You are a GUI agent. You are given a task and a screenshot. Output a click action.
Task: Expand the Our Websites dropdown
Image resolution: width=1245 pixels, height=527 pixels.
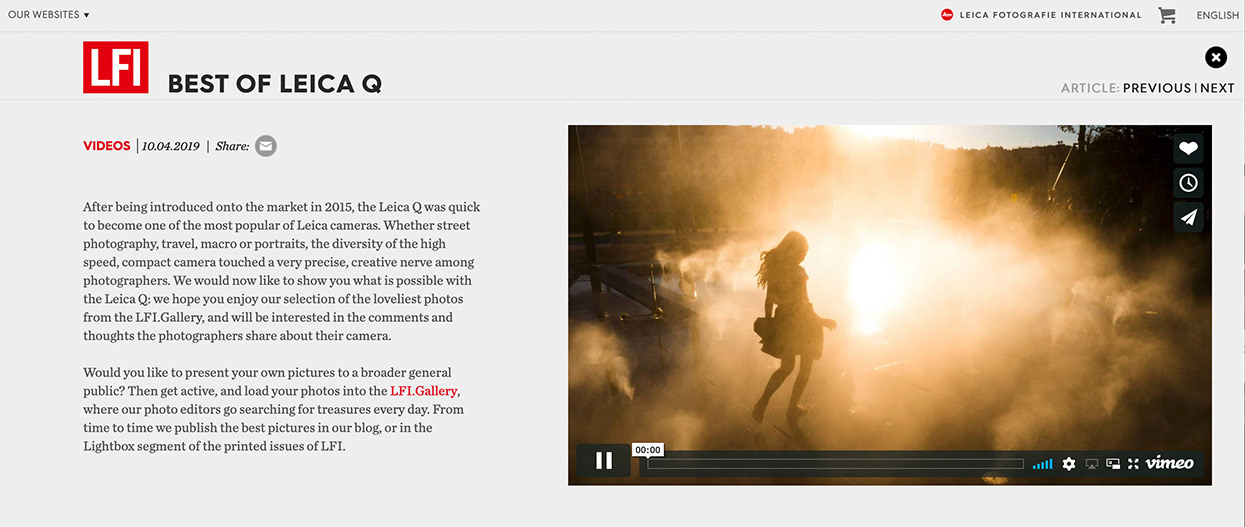tap(49, 15)
